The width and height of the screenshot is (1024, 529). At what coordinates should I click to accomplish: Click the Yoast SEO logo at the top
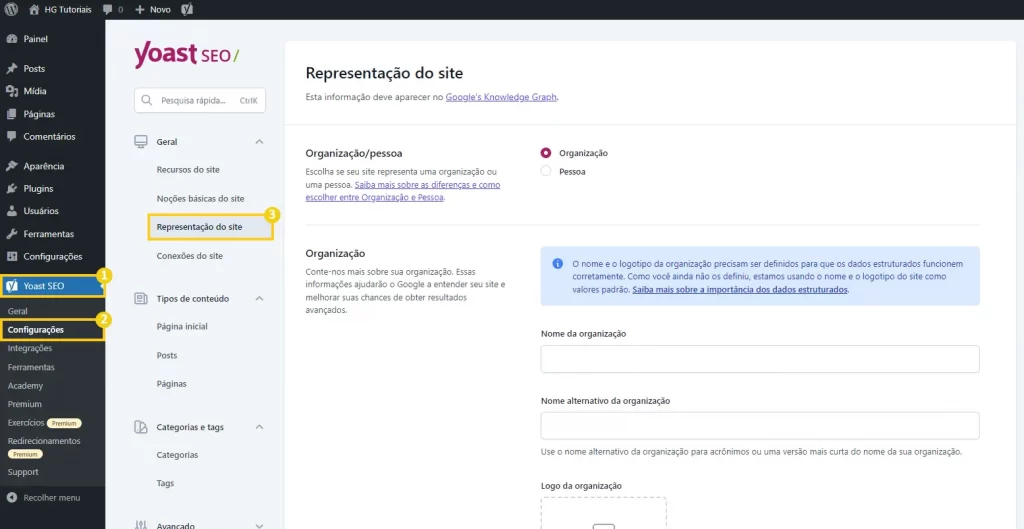tap(186, 56)
